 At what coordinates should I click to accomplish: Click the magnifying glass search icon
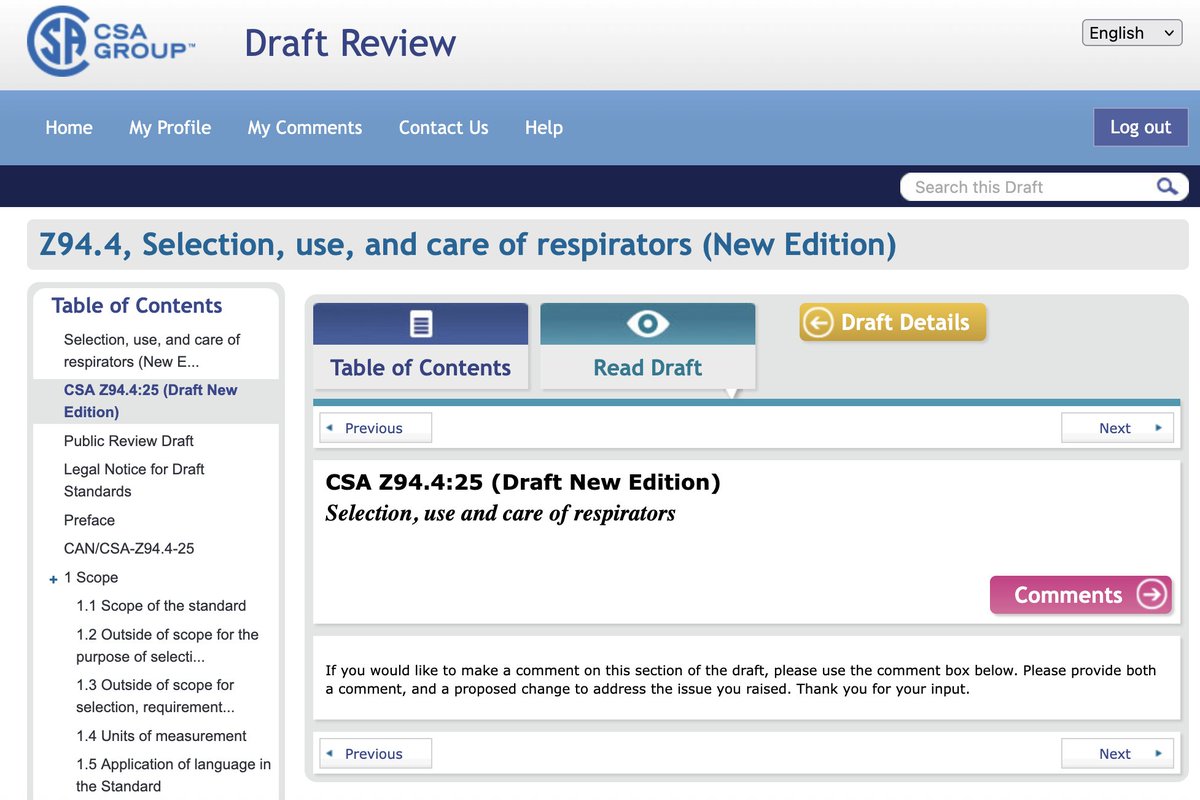click(x=1166, y=187)
